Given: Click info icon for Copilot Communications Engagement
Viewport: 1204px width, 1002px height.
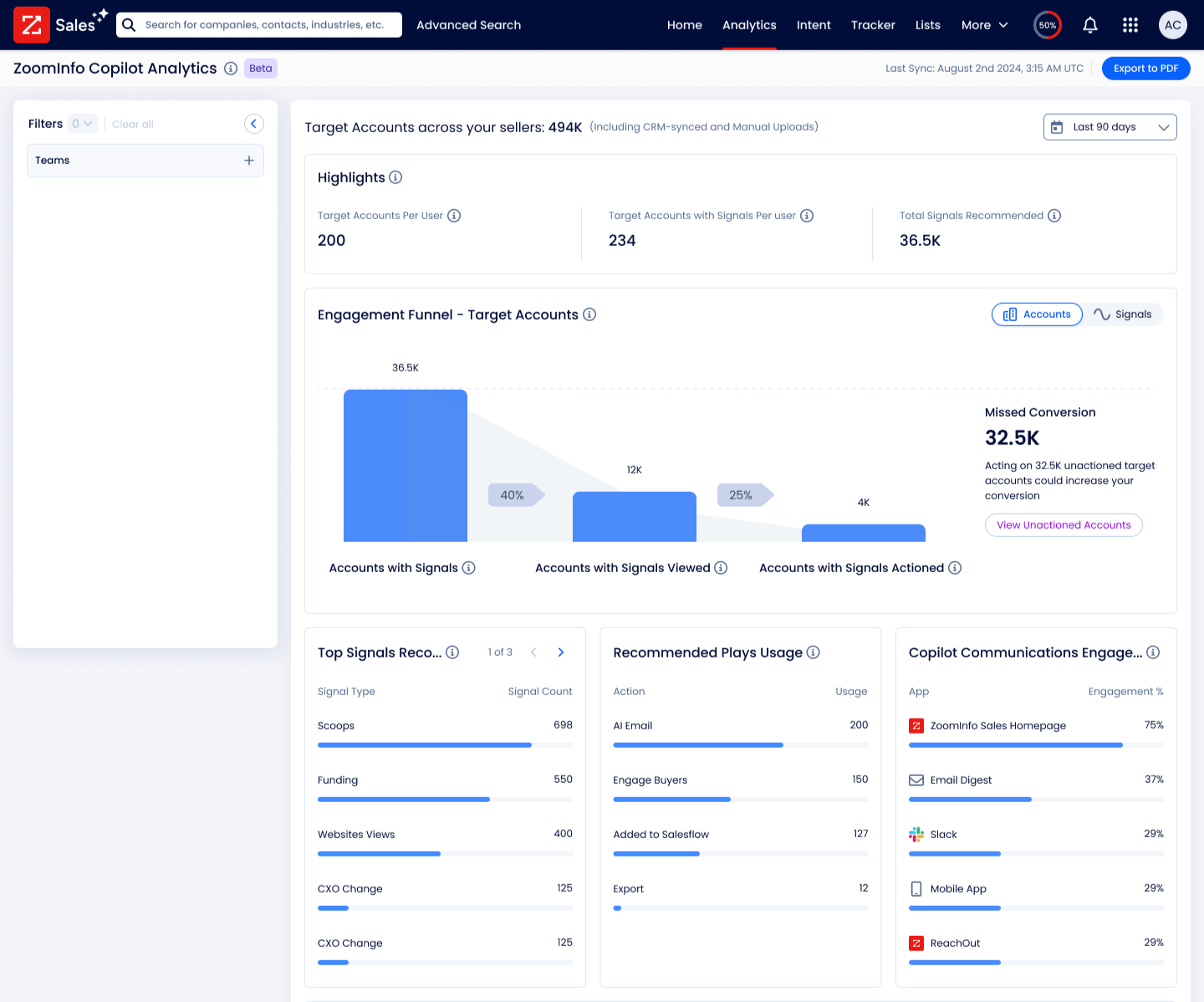Looking at the screenshot, I should pos(1153,652).
